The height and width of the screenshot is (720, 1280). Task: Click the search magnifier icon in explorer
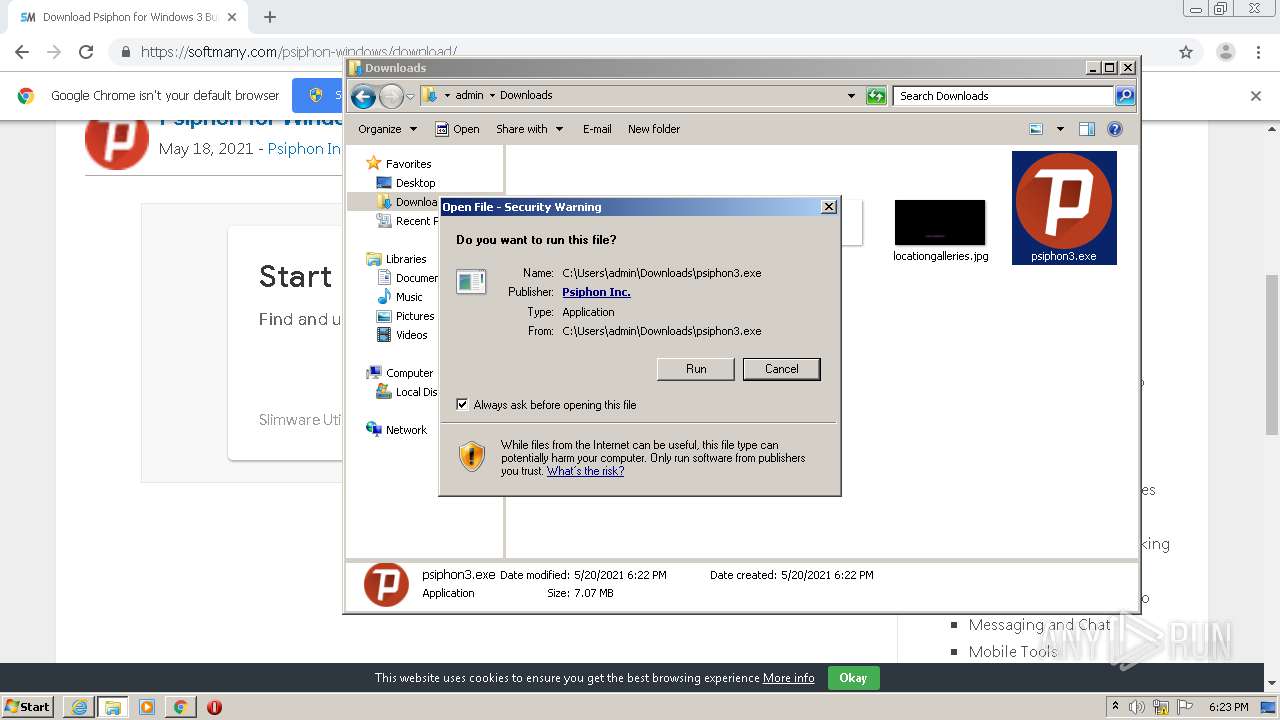(1125, 96)
